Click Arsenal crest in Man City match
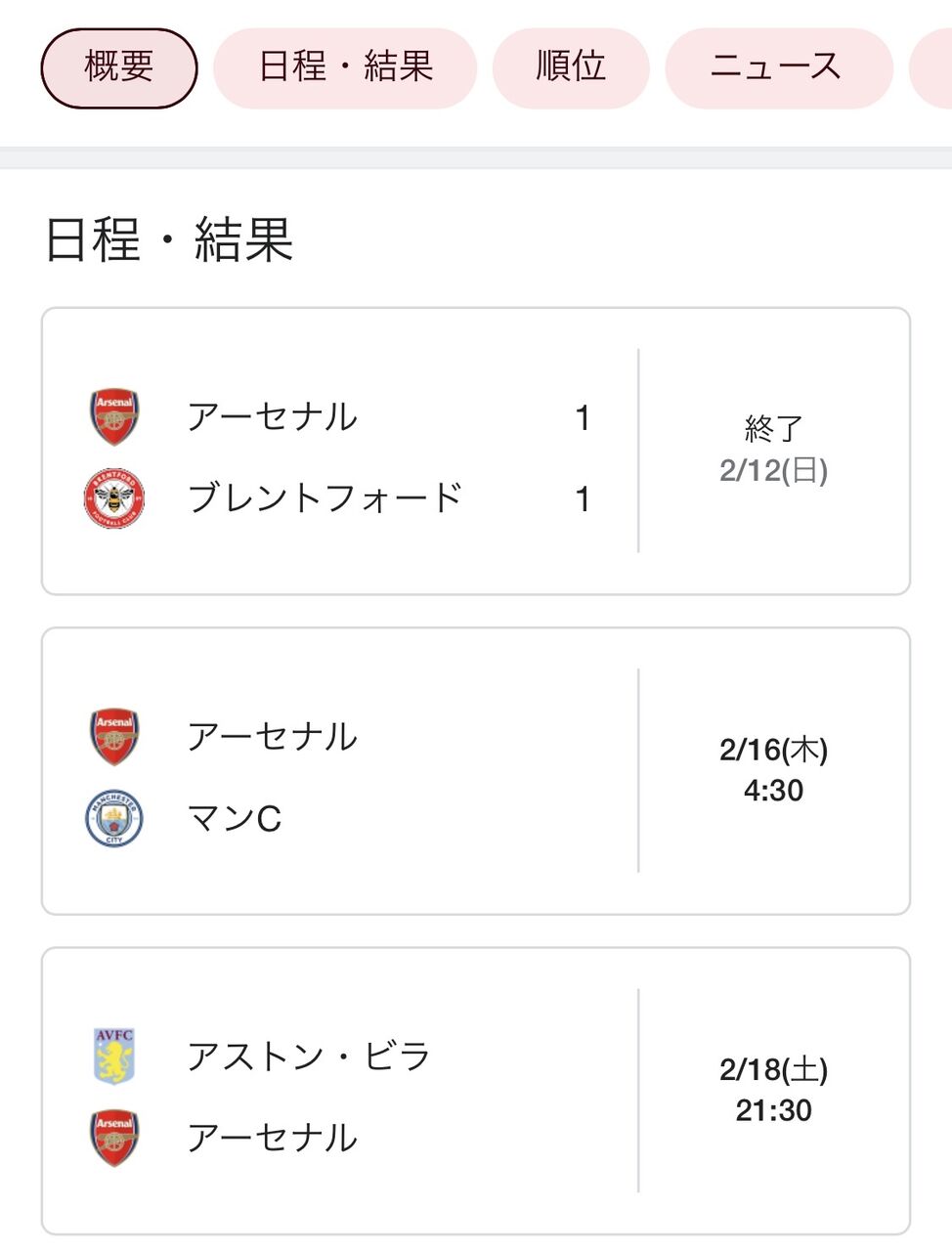The height and width of the screenshot is (1251, 952). tap(114, 737)
